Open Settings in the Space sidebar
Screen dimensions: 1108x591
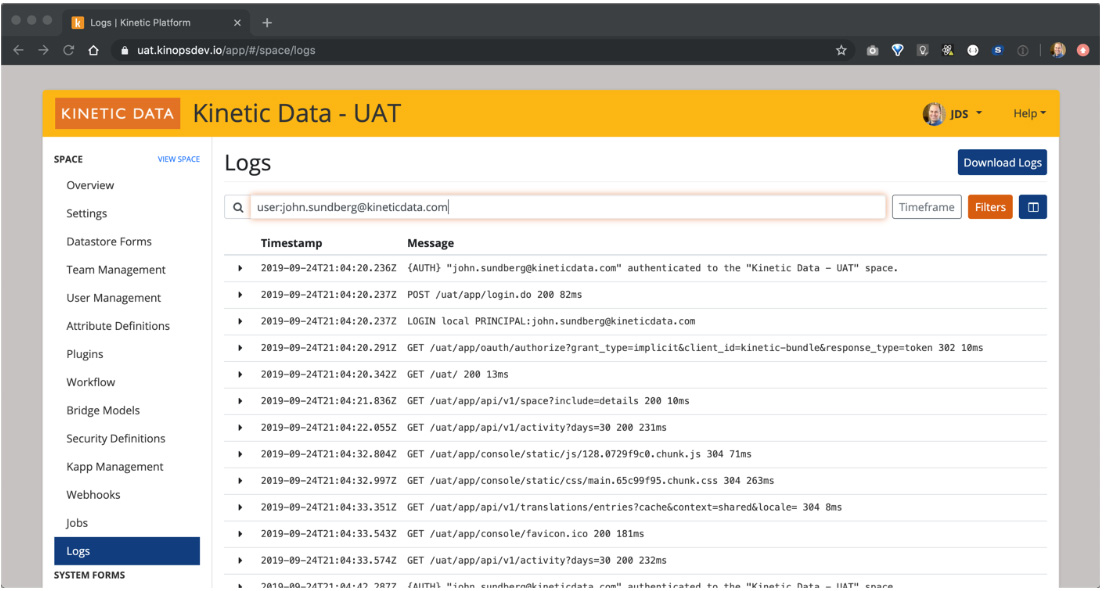[87, 213]
